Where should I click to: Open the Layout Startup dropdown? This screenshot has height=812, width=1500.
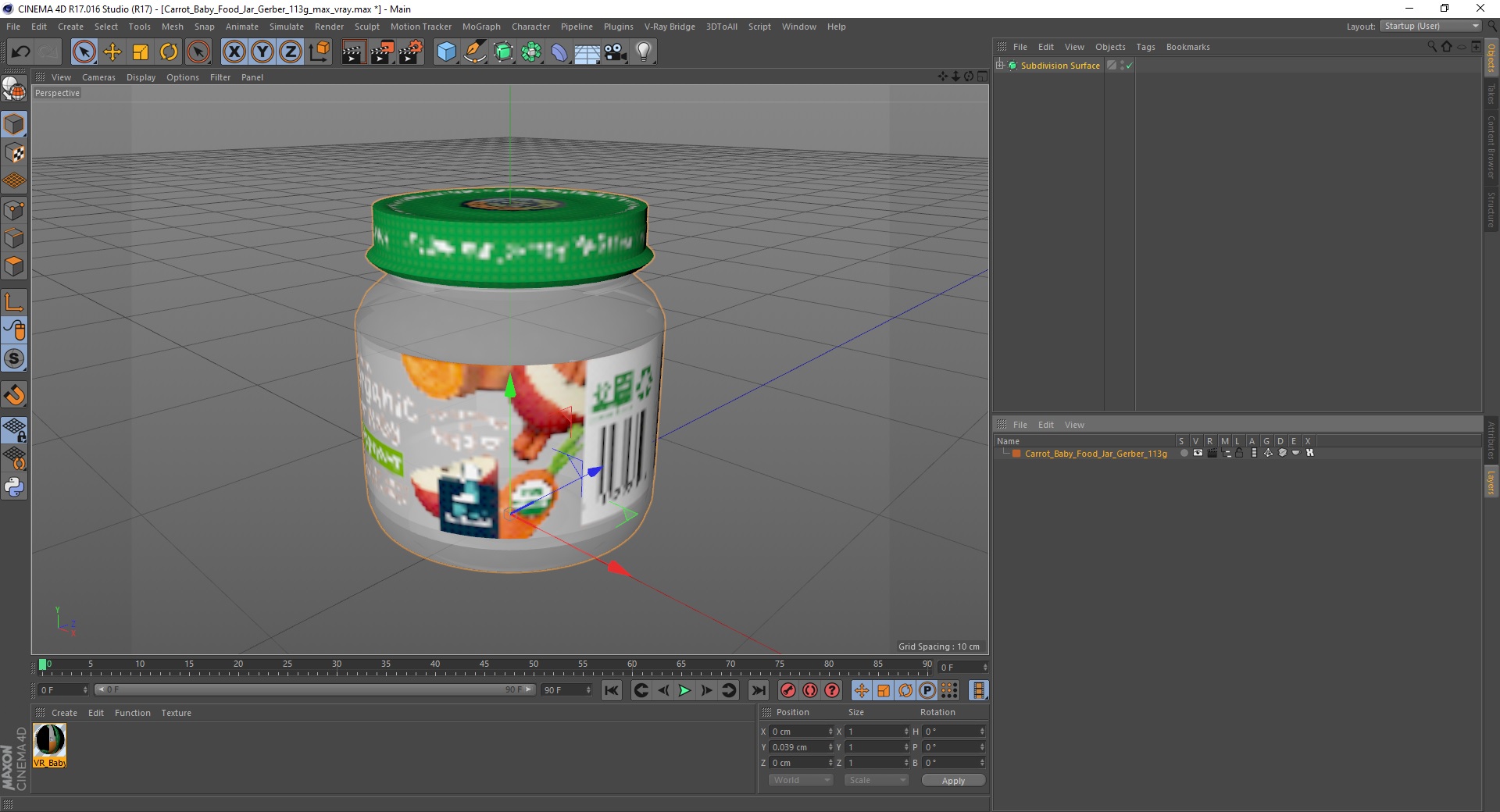(x=1430, y=26)
